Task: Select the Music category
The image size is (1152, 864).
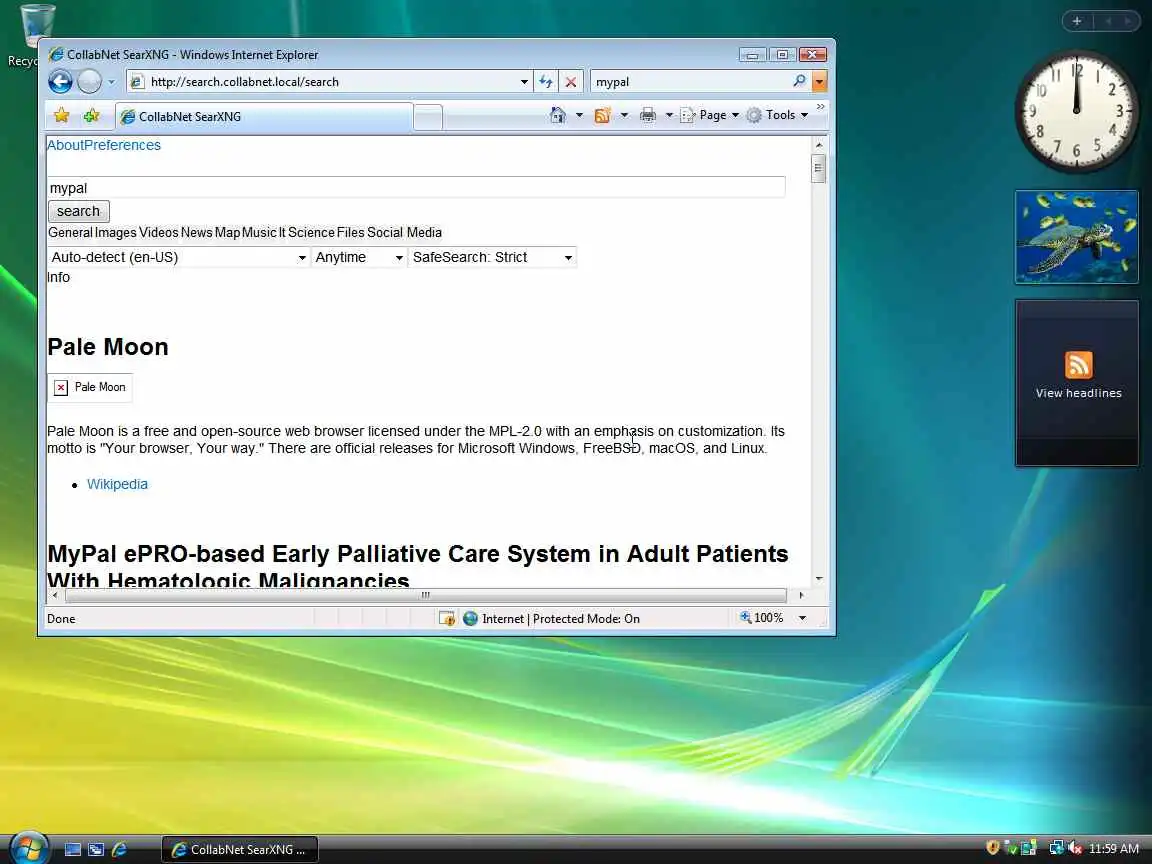Action: [x=259, y=233]
